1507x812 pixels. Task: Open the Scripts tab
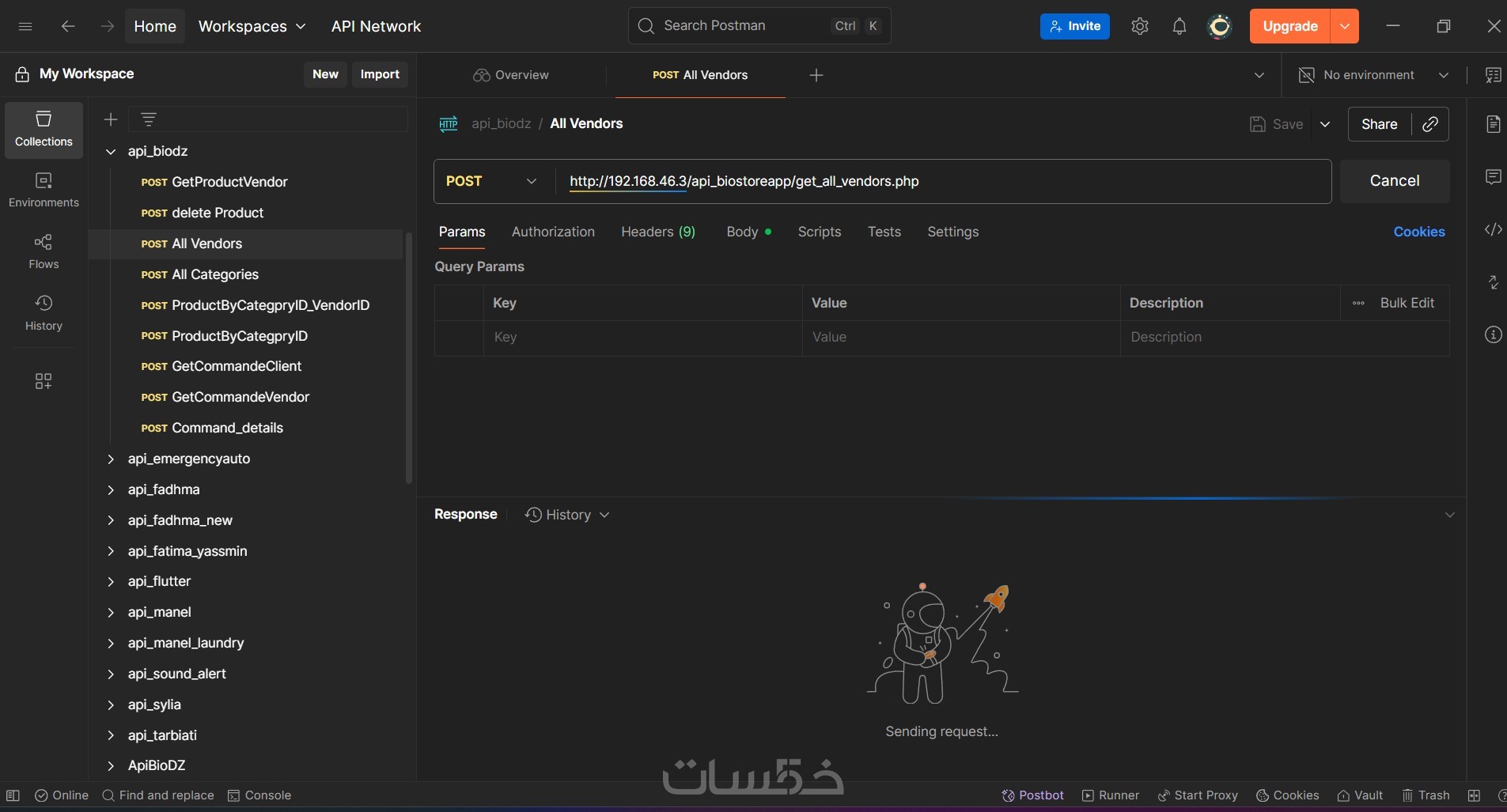pyautogui.click(x=820, y=232)
